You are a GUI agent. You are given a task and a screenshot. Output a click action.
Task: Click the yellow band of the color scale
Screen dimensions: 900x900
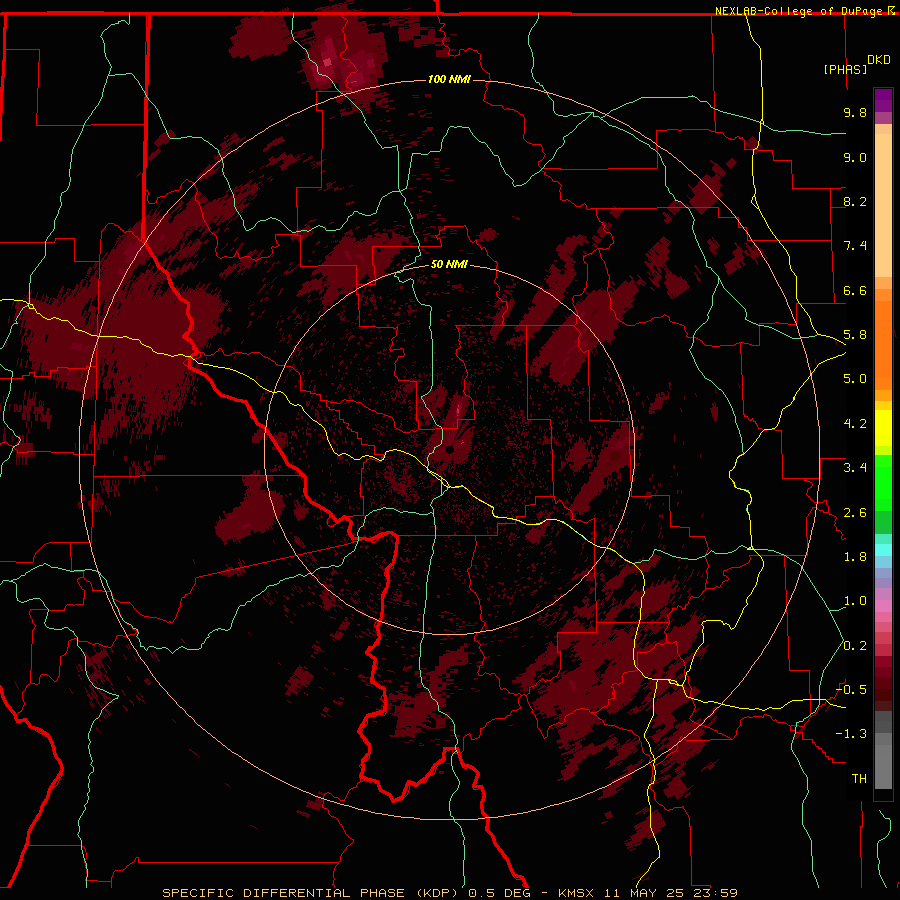(x=883, y=428)
